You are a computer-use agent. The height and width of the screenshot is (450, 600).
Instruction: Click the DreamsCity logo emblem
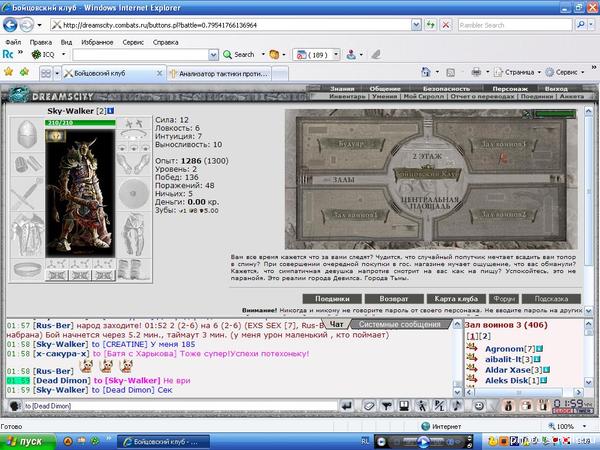[19, 95]
